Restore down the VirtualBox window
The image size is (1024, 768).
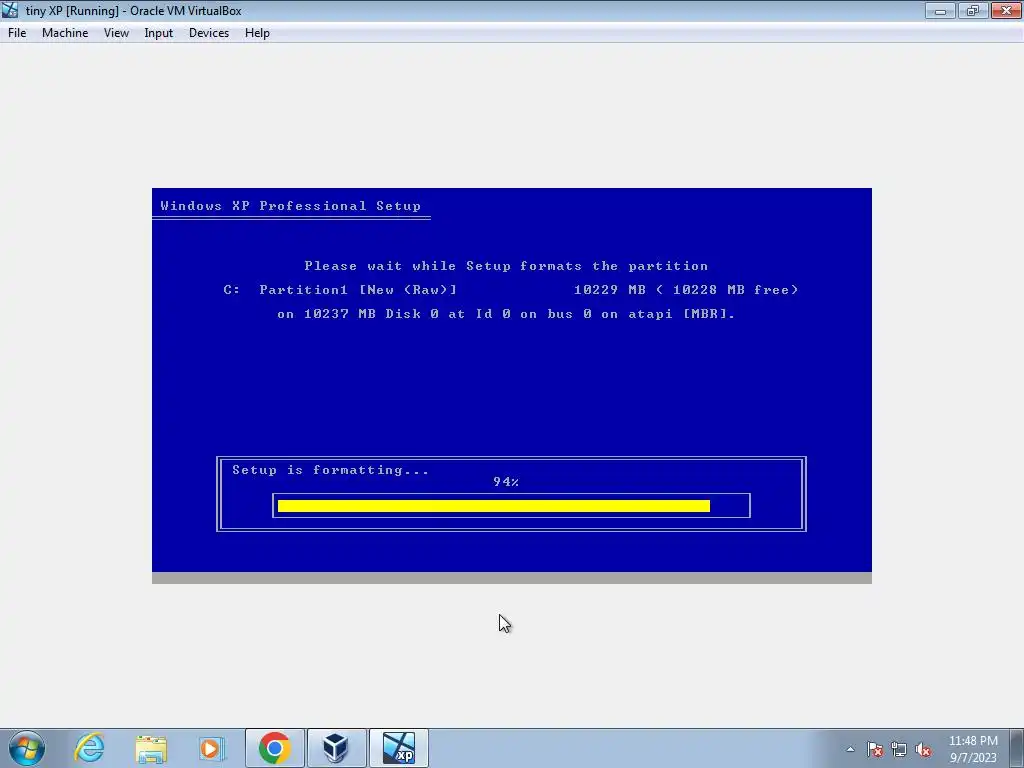coord(973,10)
